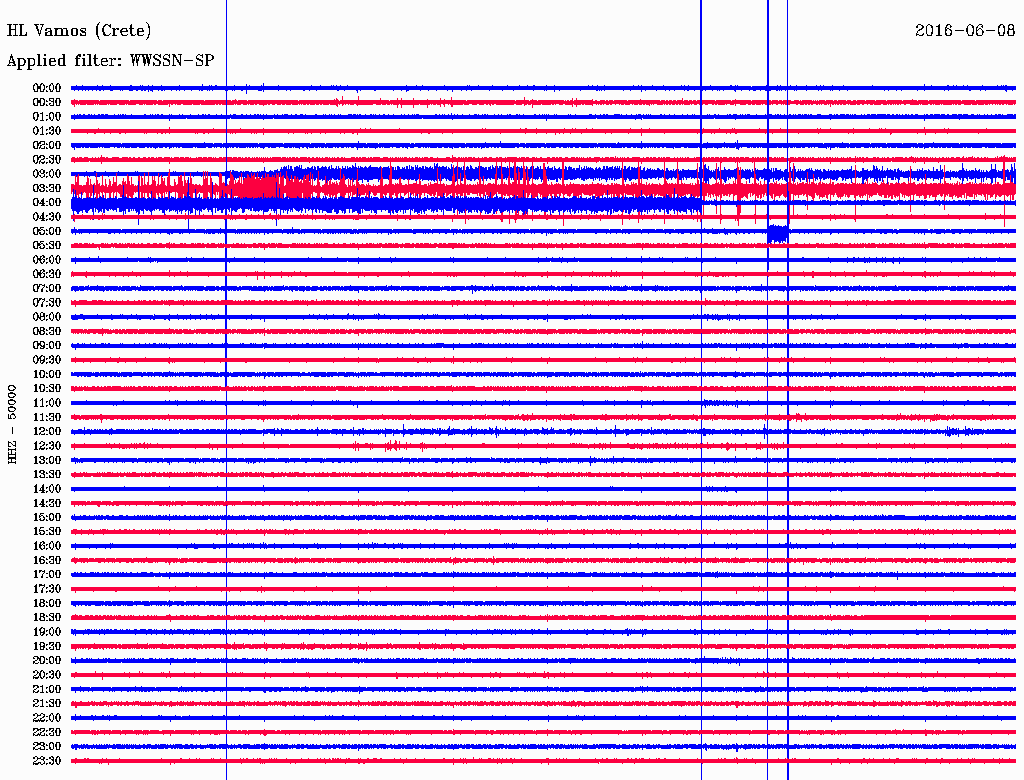The image size is (1024, 780).
Task: Select the 08:30 time label
Action: (47, 331)
